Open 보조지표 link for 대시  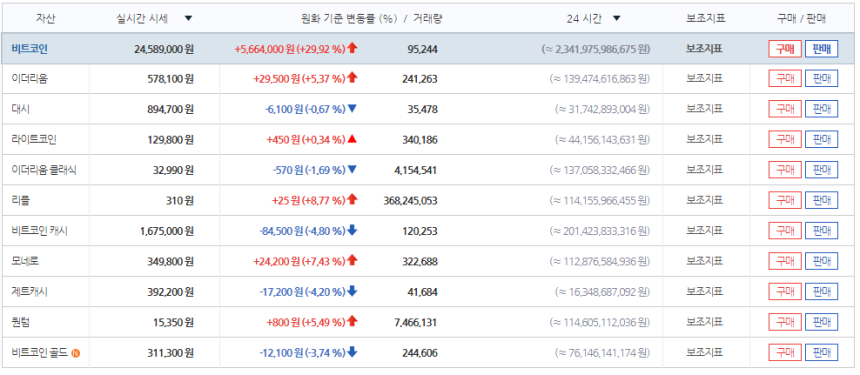705,109
